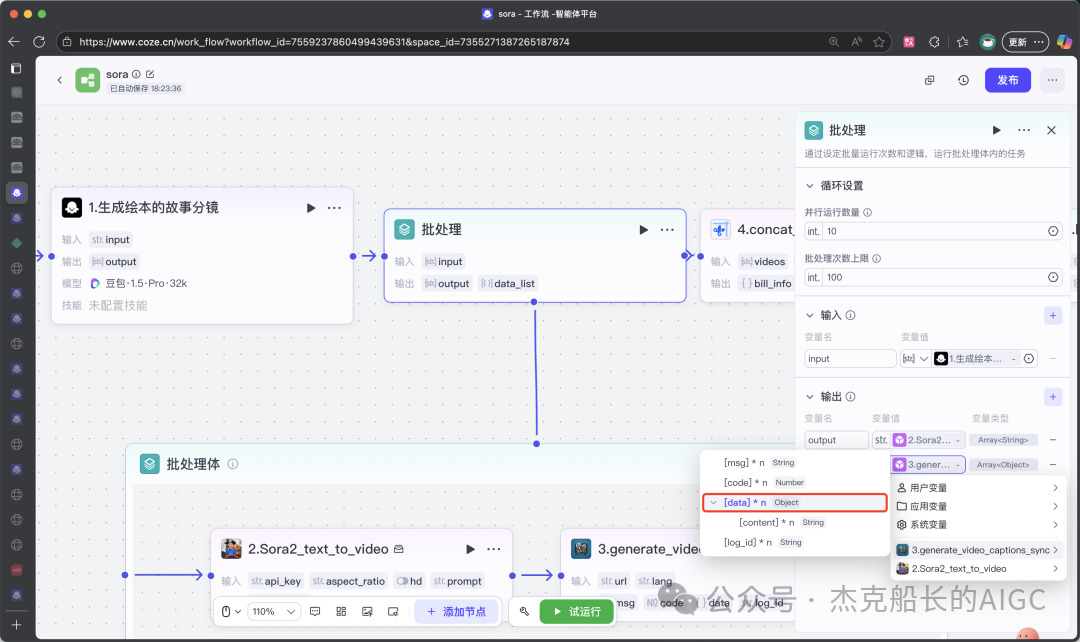The image size is (1080, 642).
Task: Add a comment note on canvas
Action: tap(315, 612)
